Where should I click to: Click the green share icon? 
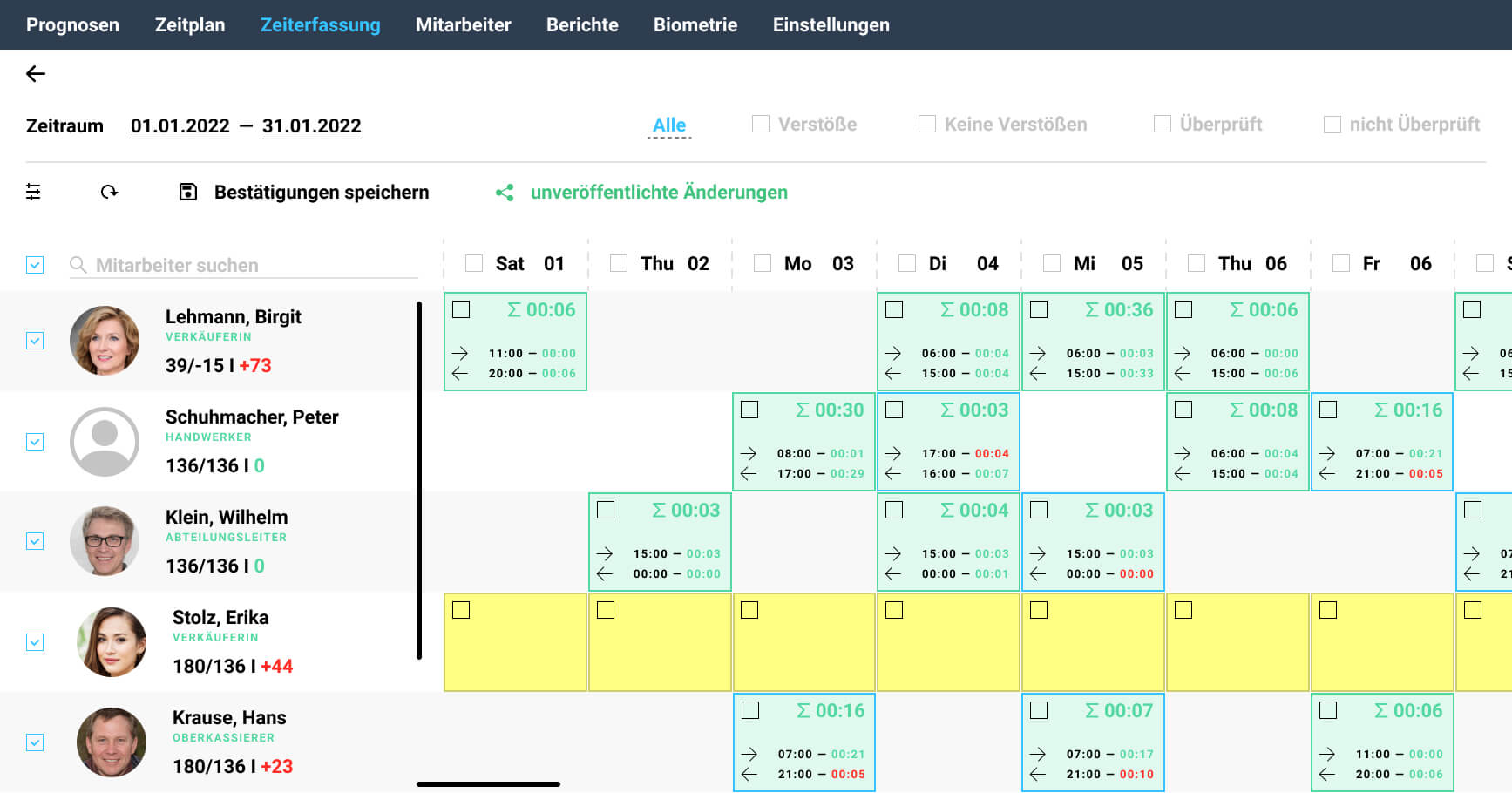pyautogui.click(x=505, y=193)
